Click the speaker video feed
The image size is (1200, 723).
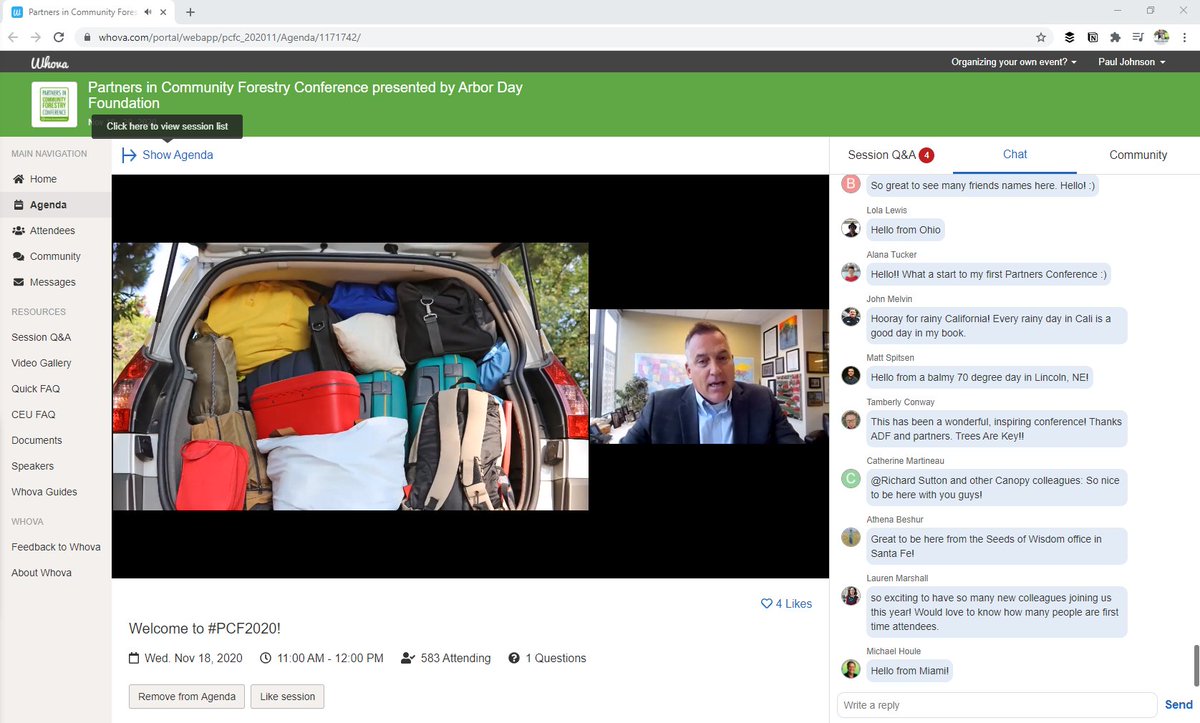[x=709, y=376]
